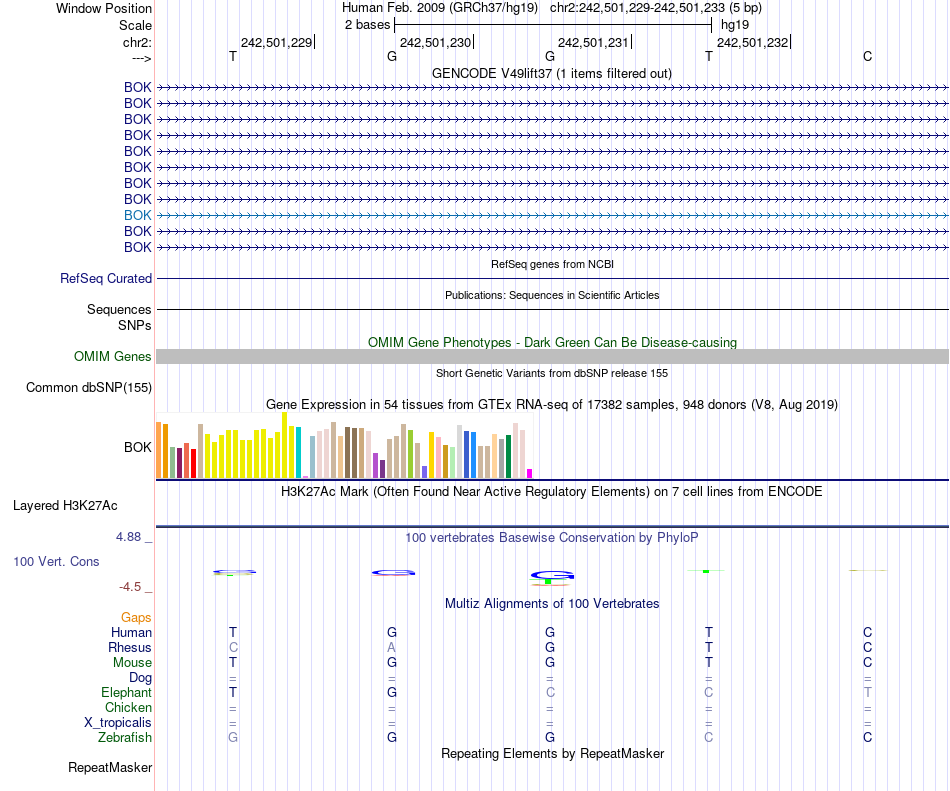Click the 4.88 PhyloP upper scale value
This screenshot has height=791, width=950.
128,537
